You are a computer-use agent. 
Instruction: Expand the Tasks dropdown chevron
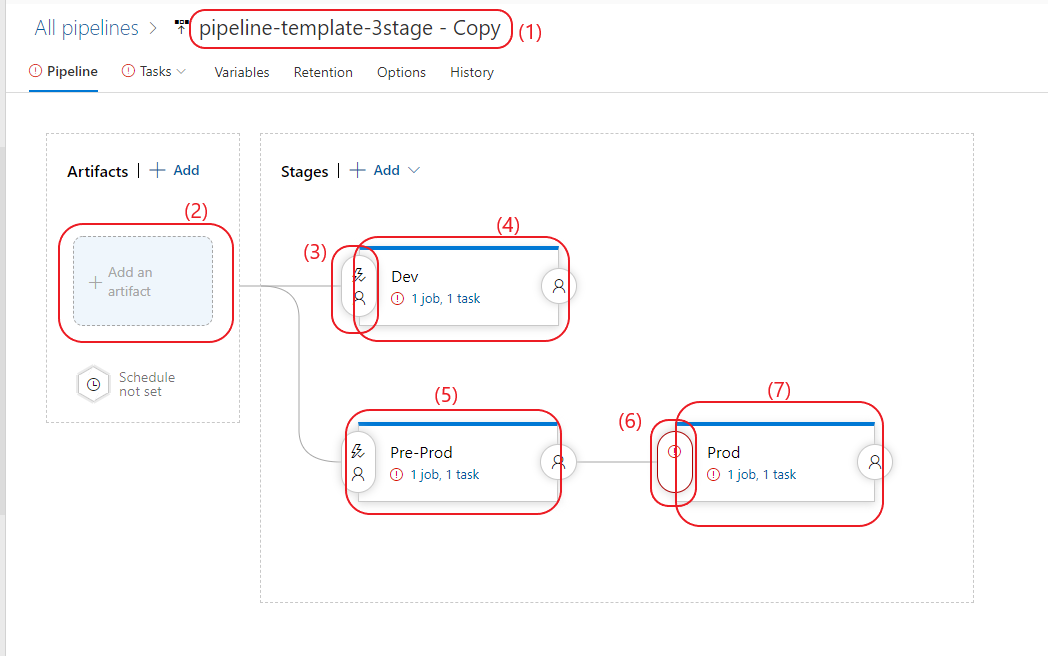[x=181, y=72]
